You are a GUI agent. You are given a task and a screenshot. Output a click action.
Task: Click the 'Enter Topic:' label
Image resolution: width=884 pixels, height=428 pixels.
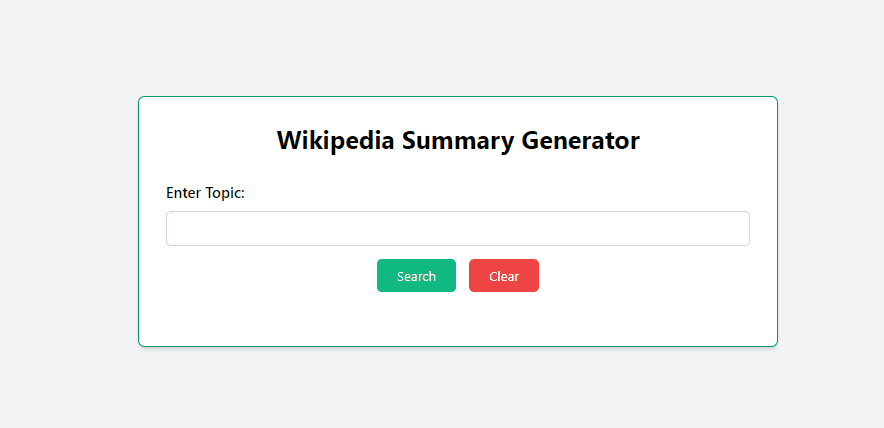pyautogui.click(x=205, y=193)
